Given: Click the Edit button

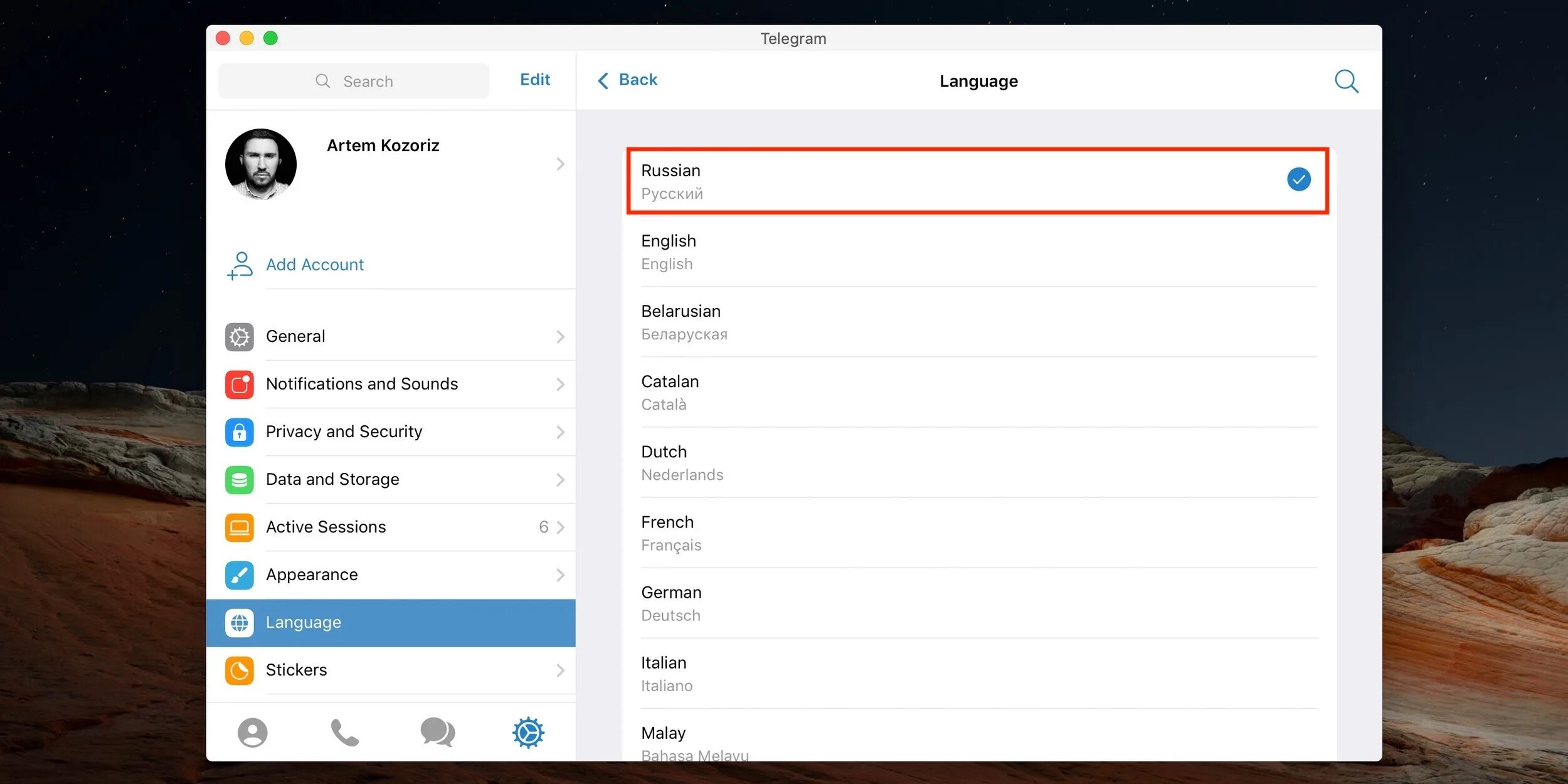Looking at the screenshot, I should point(535,80).
